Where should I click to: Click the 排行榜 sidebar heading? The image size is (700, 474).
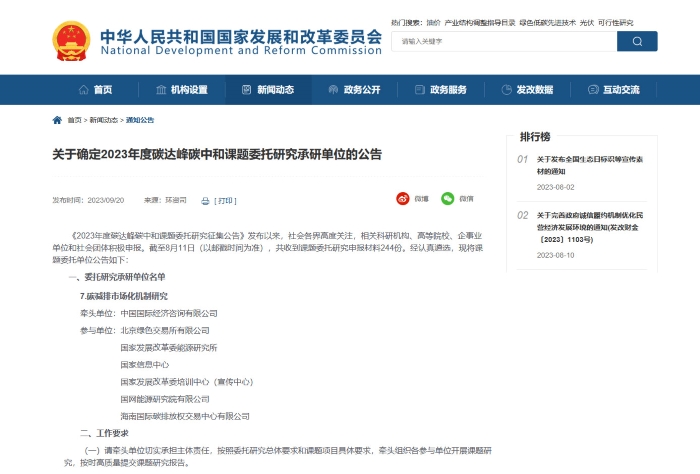click(535, 137)
